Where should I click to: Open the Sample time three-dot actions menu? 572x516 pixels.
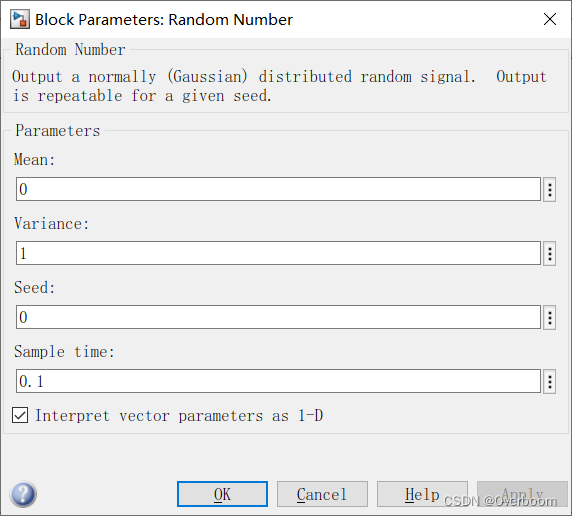549,381
